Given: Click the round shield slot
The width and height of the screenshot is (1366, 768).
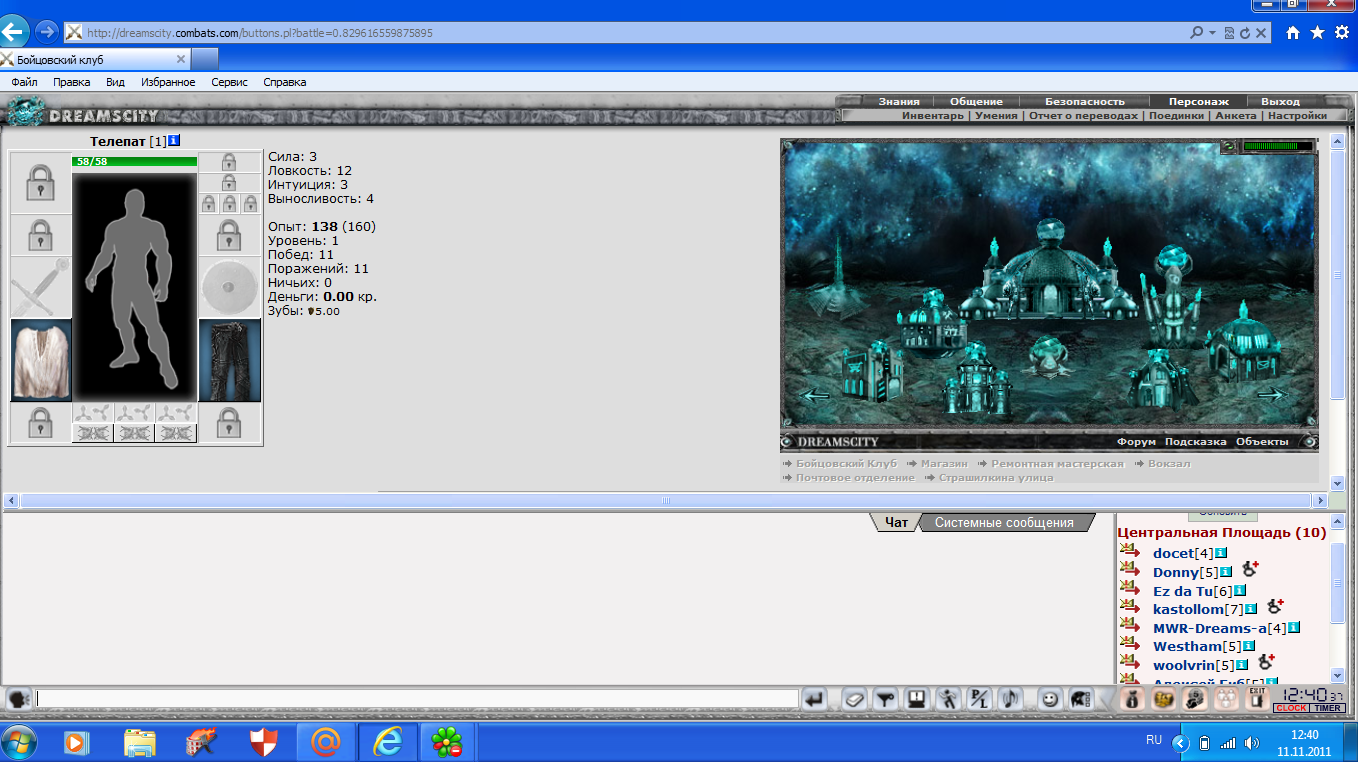Looking at the screenshot, I should [230, 287].
